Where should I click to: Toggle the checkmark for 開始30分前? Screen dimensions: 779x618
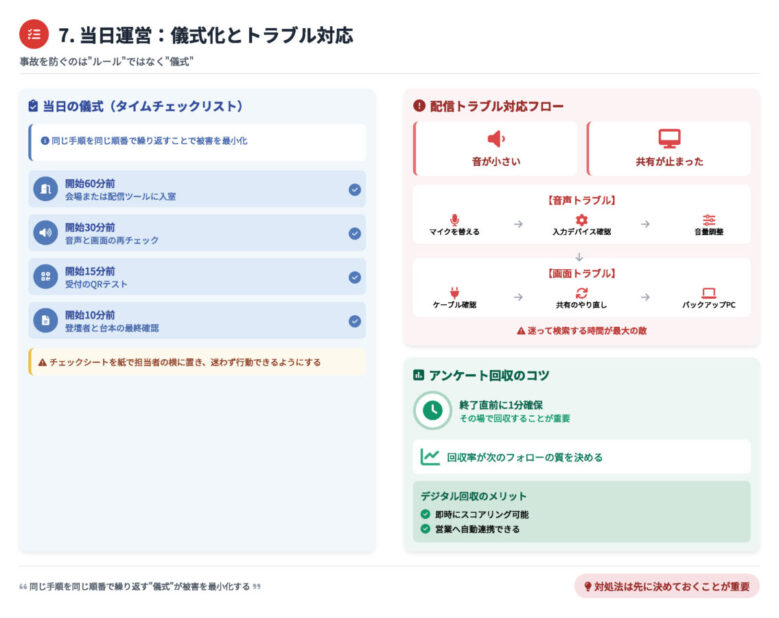coord(354,233)
